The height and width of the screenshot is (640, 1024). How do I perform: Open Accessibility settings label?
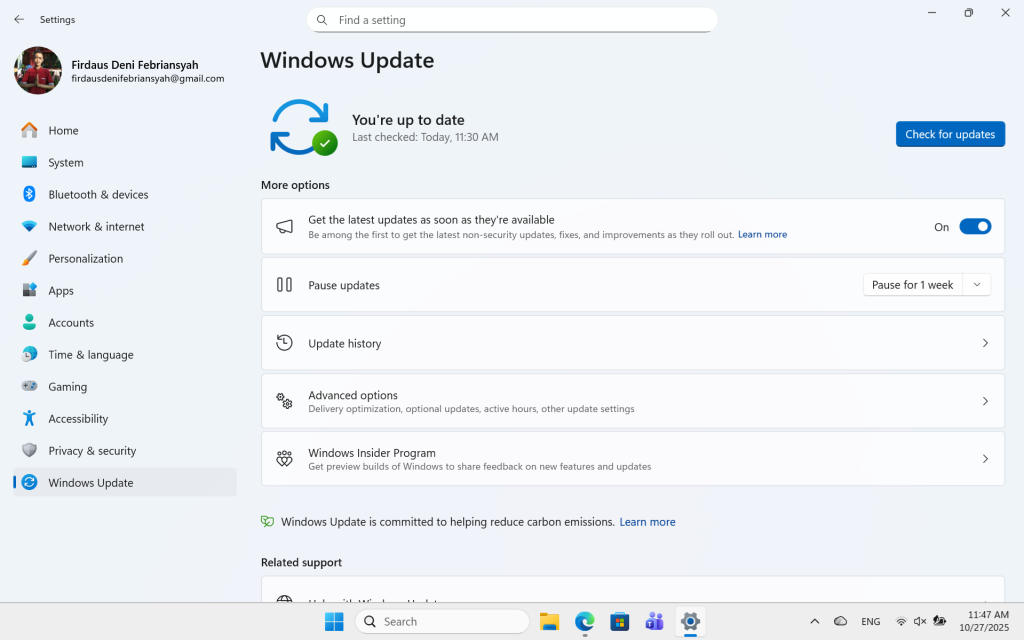(x=78, y=419)
